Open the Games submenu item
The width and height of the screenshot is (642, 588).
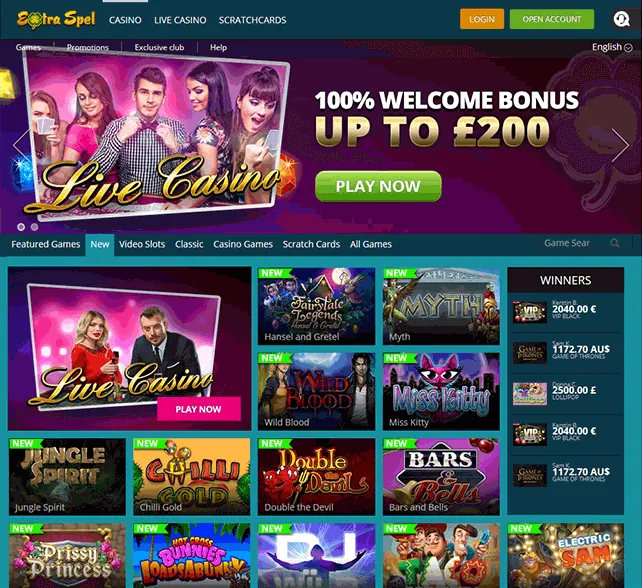click(x=28, y=47)
